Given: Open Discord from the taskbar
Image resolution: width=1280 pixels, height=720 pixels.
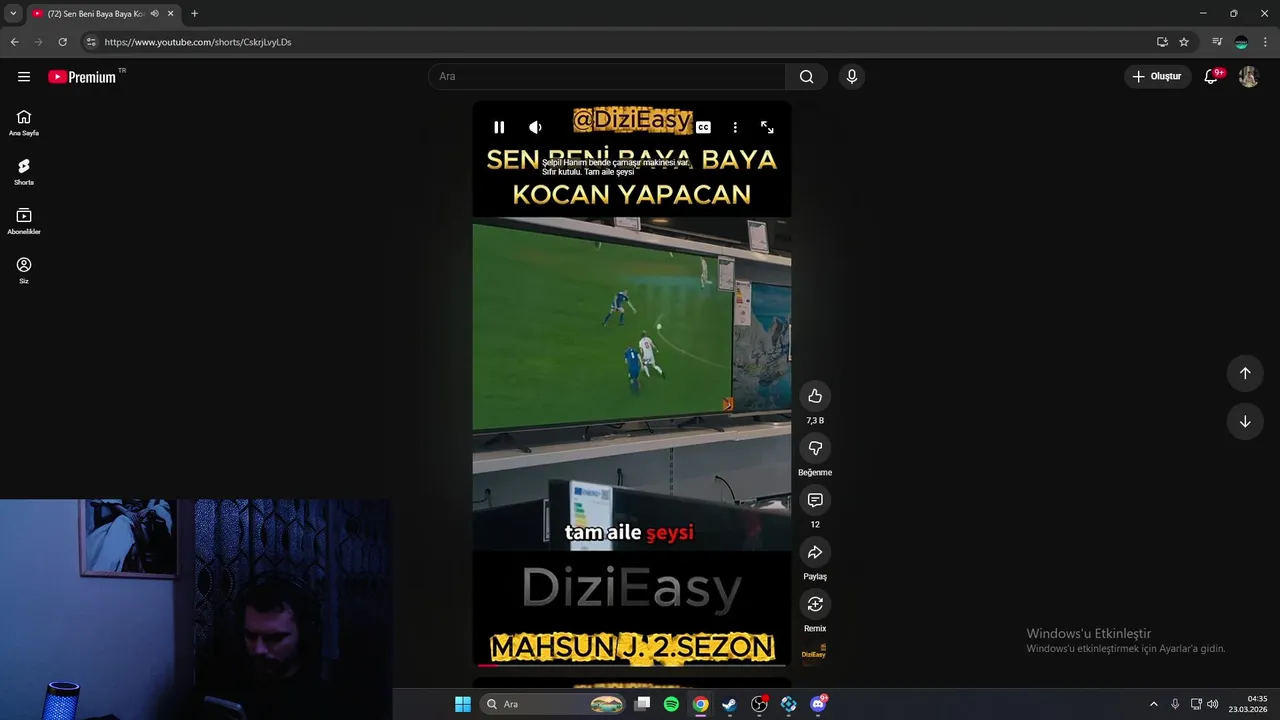Looking at the screenshot, I should pos(818,704).
